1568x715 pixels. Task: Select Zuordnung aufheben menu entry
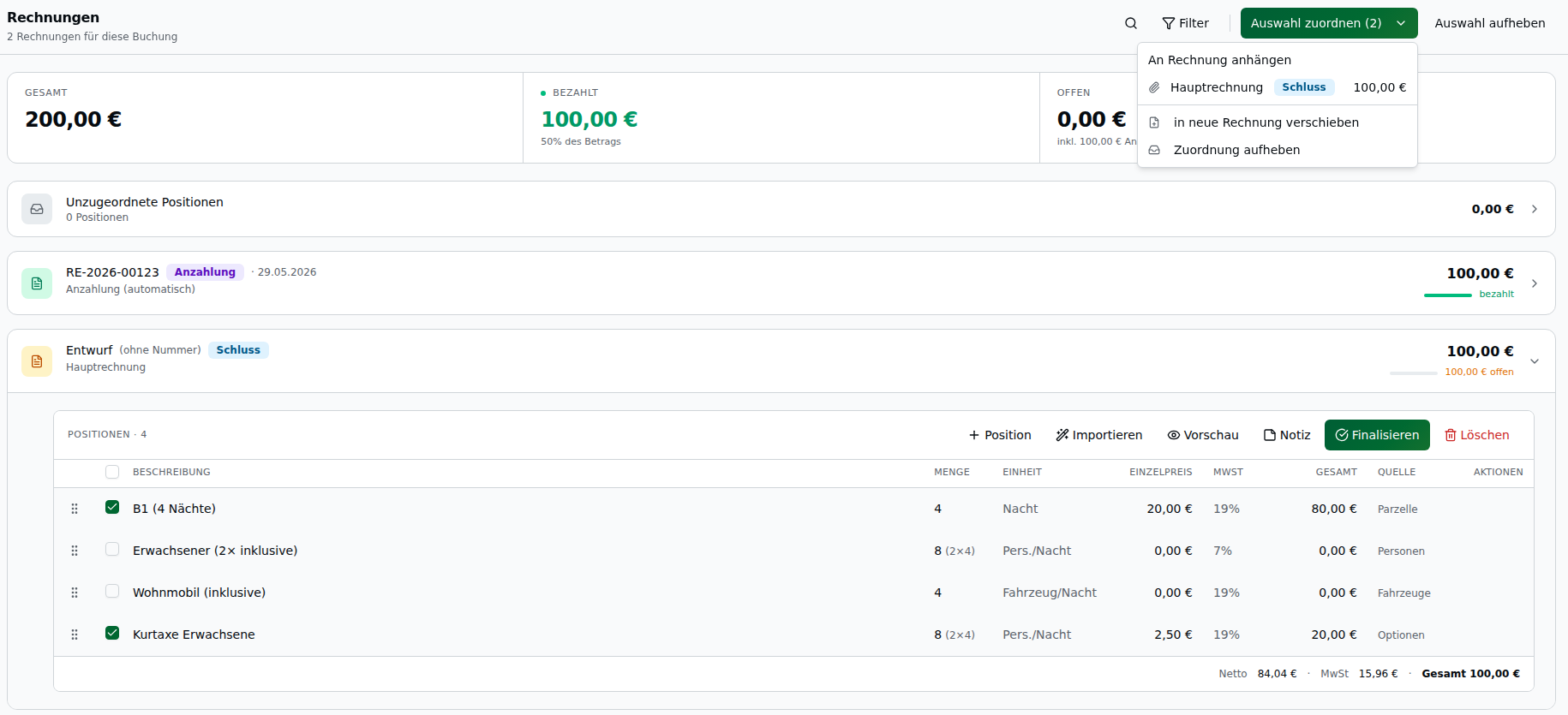(1278, 150)
